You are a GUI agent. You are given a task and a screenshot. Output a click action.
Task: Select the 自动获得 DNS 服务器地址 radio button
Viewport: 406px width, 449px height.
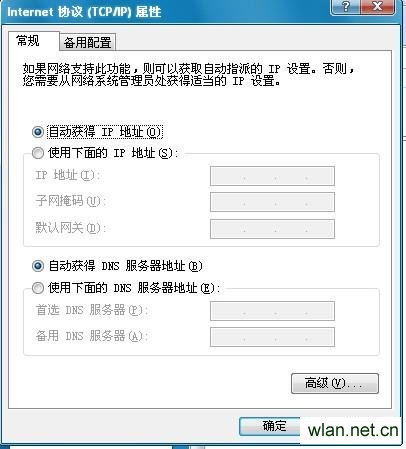click(x=38, y=266)
